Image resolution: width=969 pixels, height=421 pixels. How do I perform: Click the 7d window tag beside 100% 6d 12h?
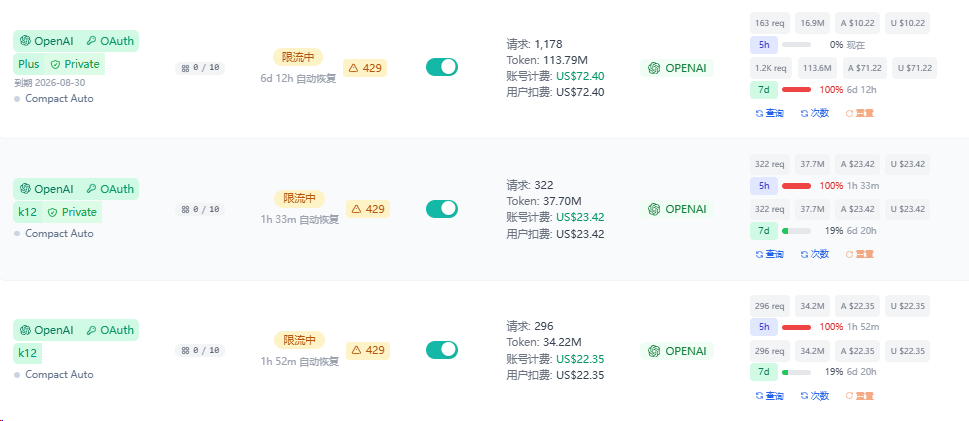764,90
